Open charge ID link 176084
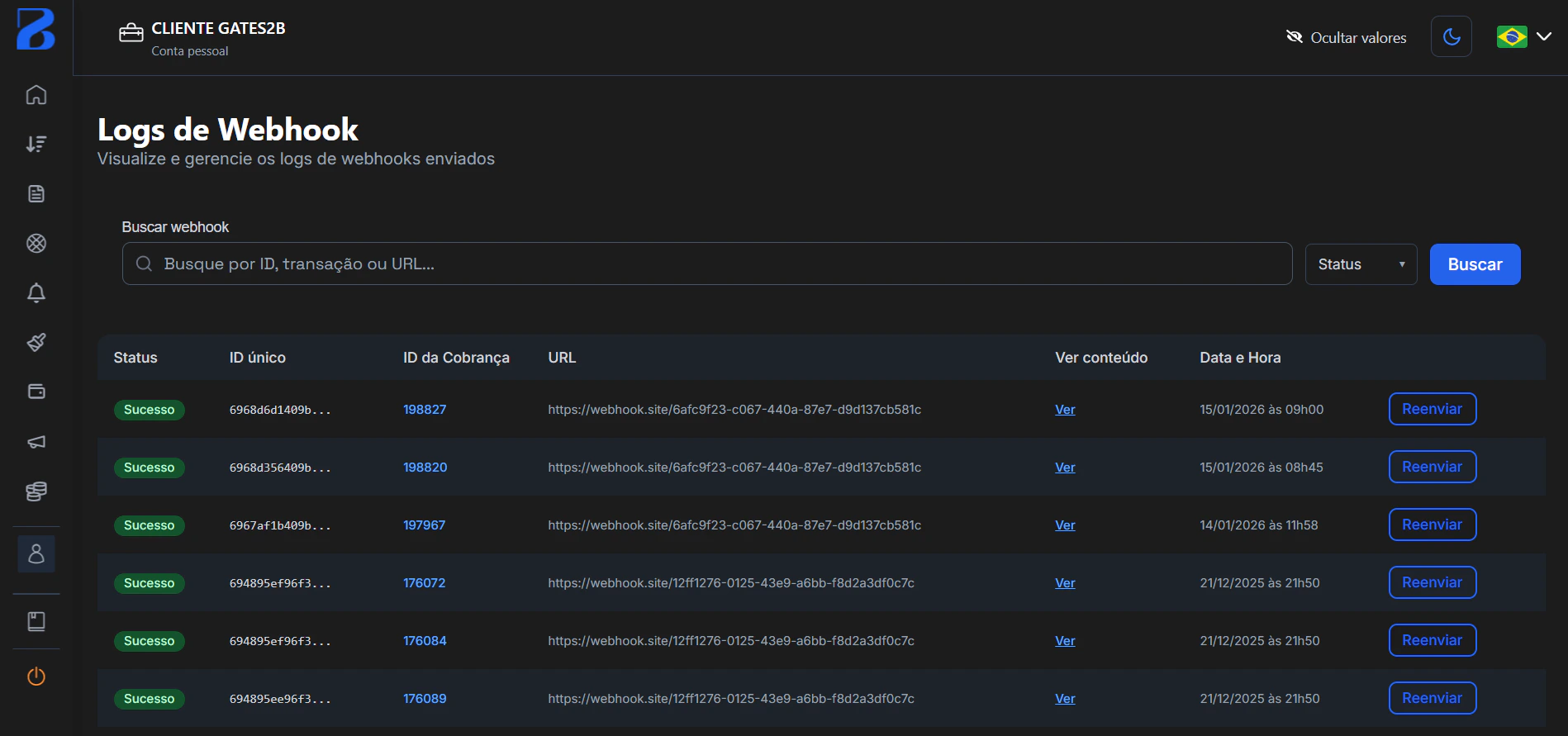The height and width of the screenshot is (736, 1568). point(425,641)
